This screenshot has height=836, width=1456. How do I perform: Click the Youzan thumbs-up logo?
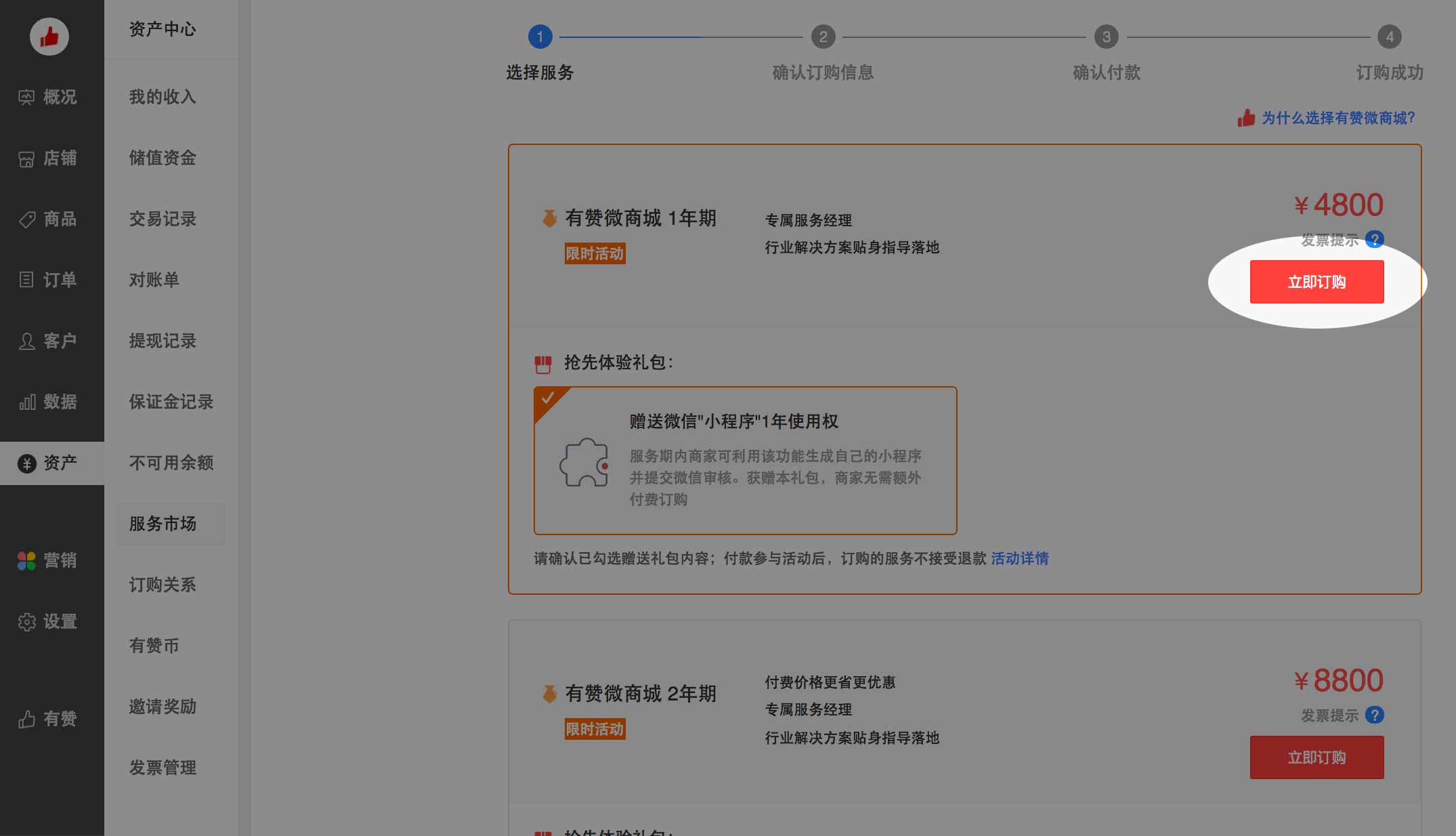click(49, 37)
